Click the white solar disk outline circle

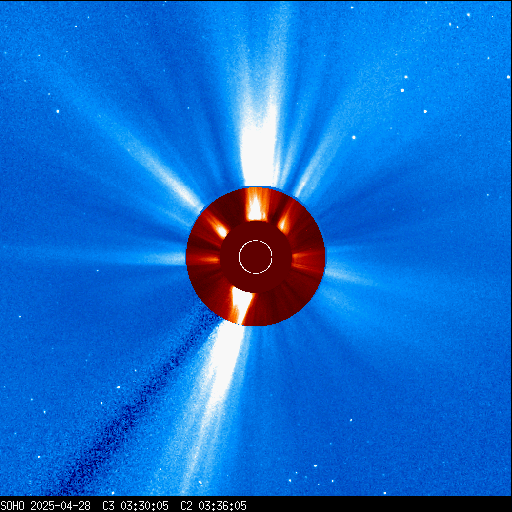[256, 257]
